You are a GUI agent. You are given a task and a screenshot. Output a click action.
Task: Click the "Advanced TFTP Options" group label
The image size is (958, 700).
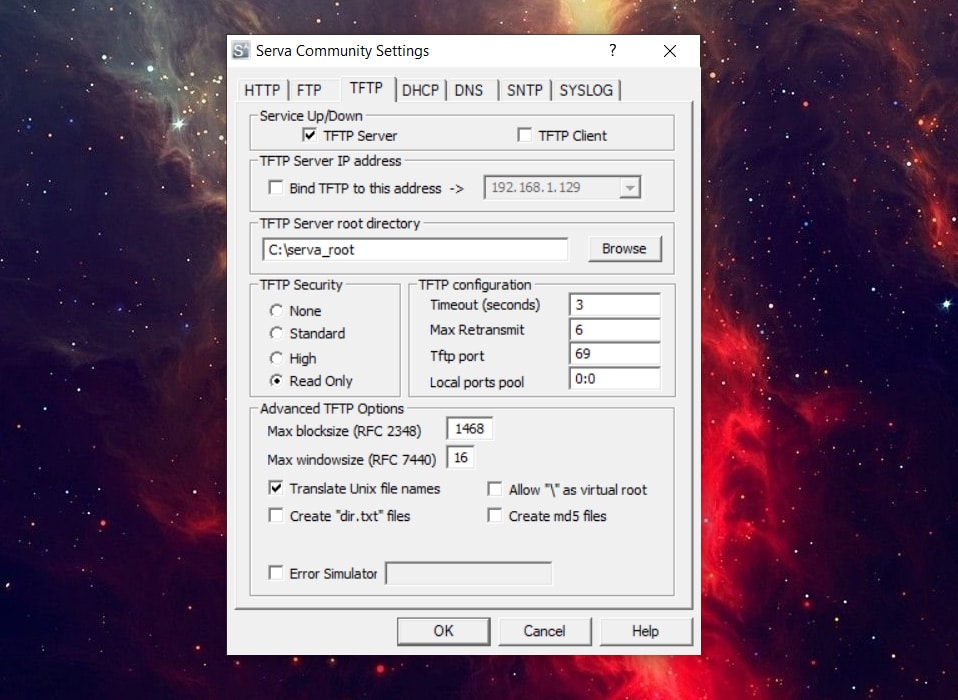[332, 409]
